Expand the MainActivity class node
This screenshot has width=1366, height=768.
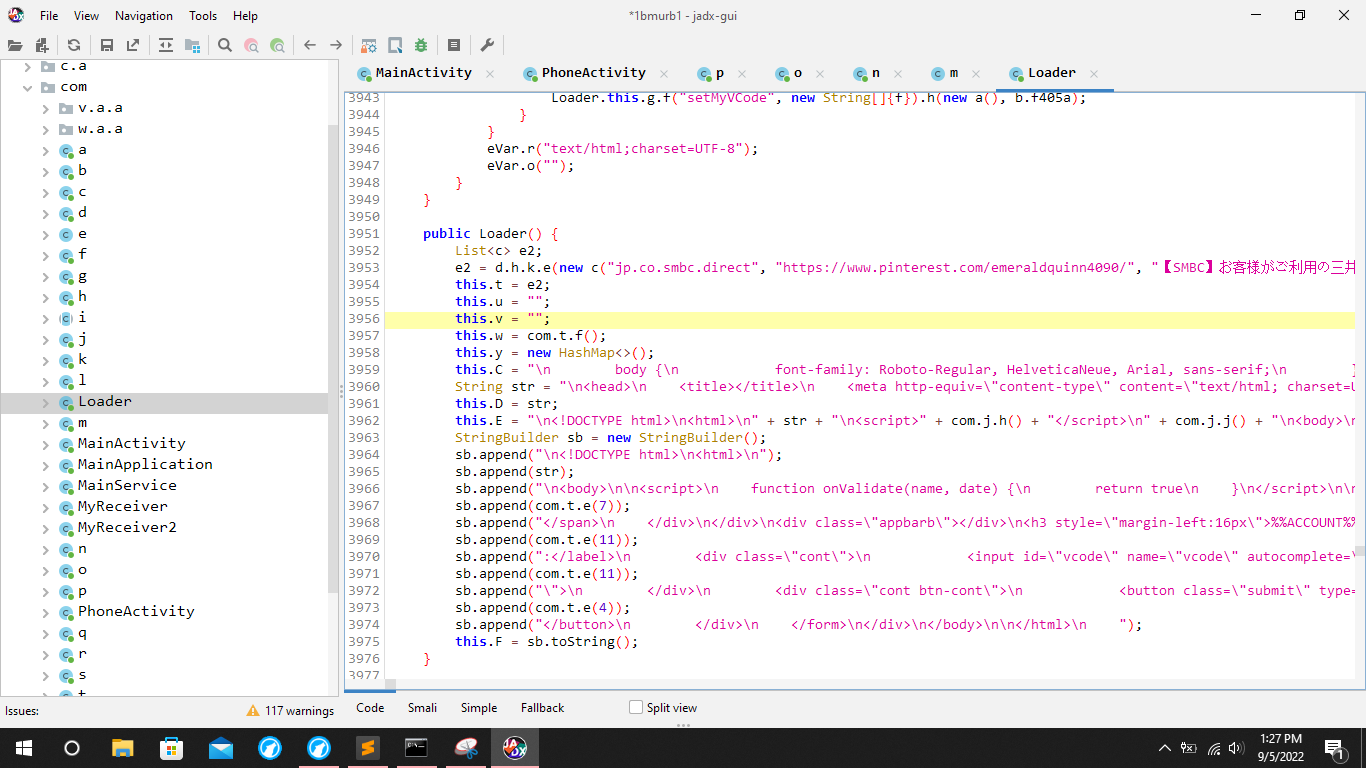tap(46, 444)
